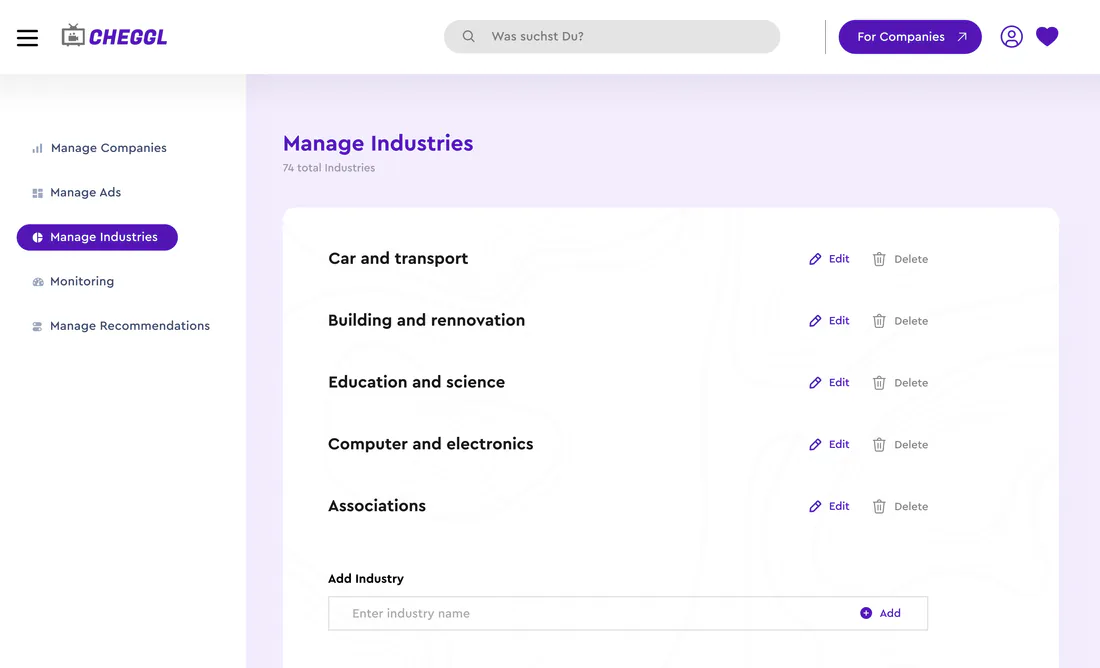
Task: Go to Manage Ads
Action: [x=76, y=192]
